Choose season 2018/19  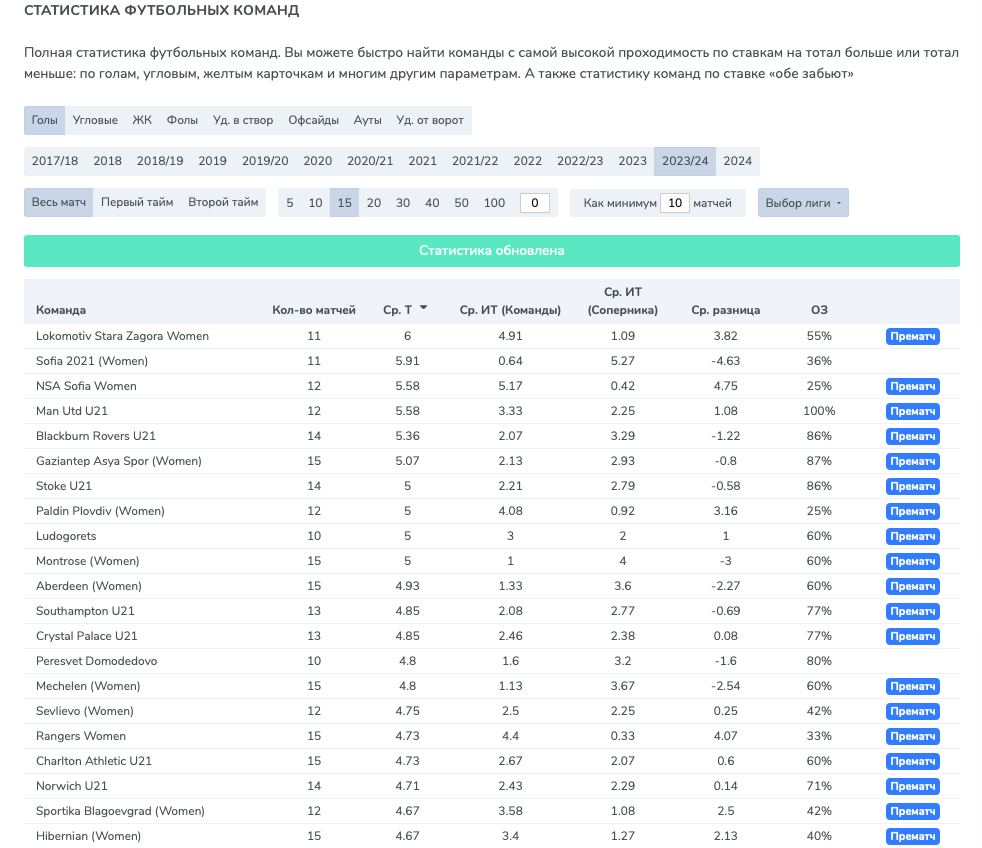pos(160,161)
